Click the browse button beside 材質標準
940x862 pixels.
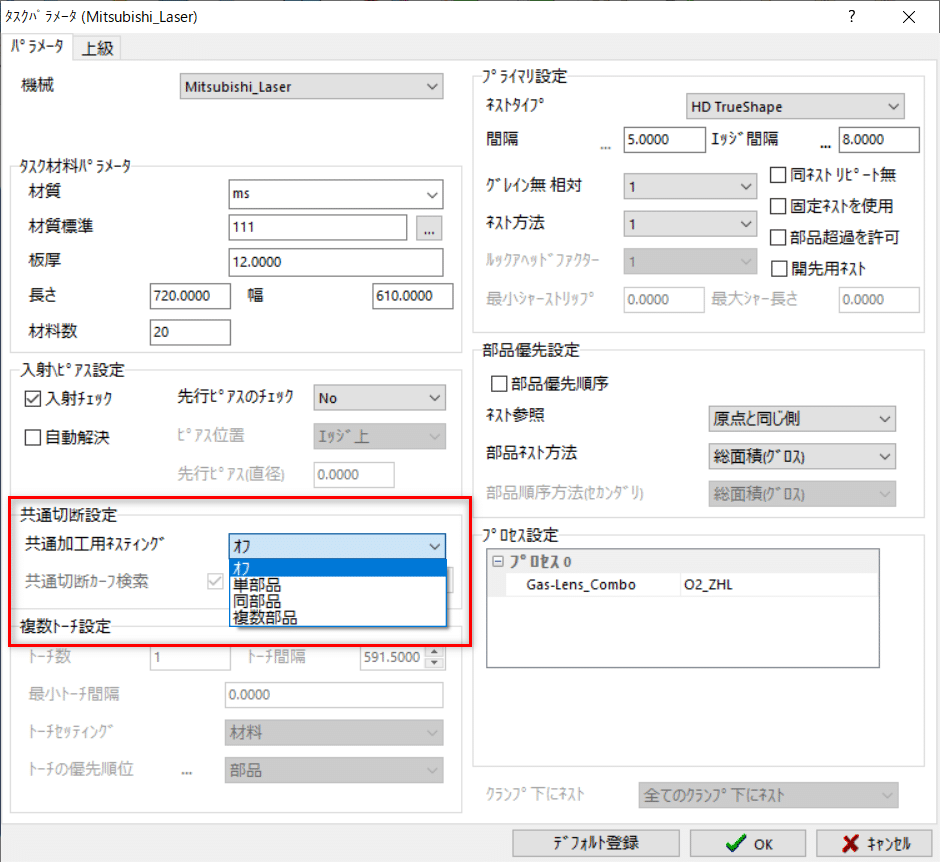[x=429, y=228]
